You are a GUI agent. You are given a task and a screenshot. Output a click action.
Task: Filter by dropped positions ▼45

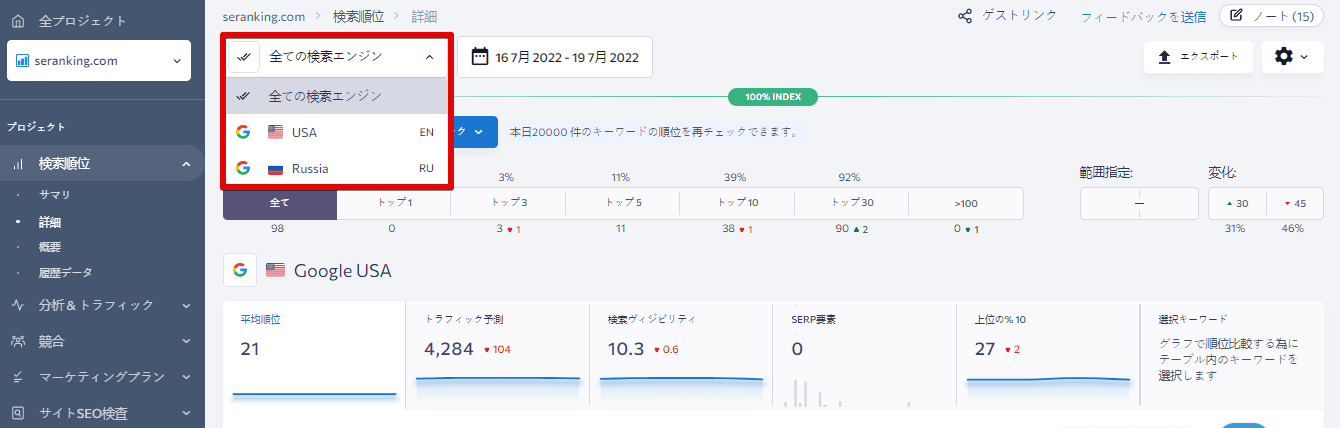(x=1295, y=203)
